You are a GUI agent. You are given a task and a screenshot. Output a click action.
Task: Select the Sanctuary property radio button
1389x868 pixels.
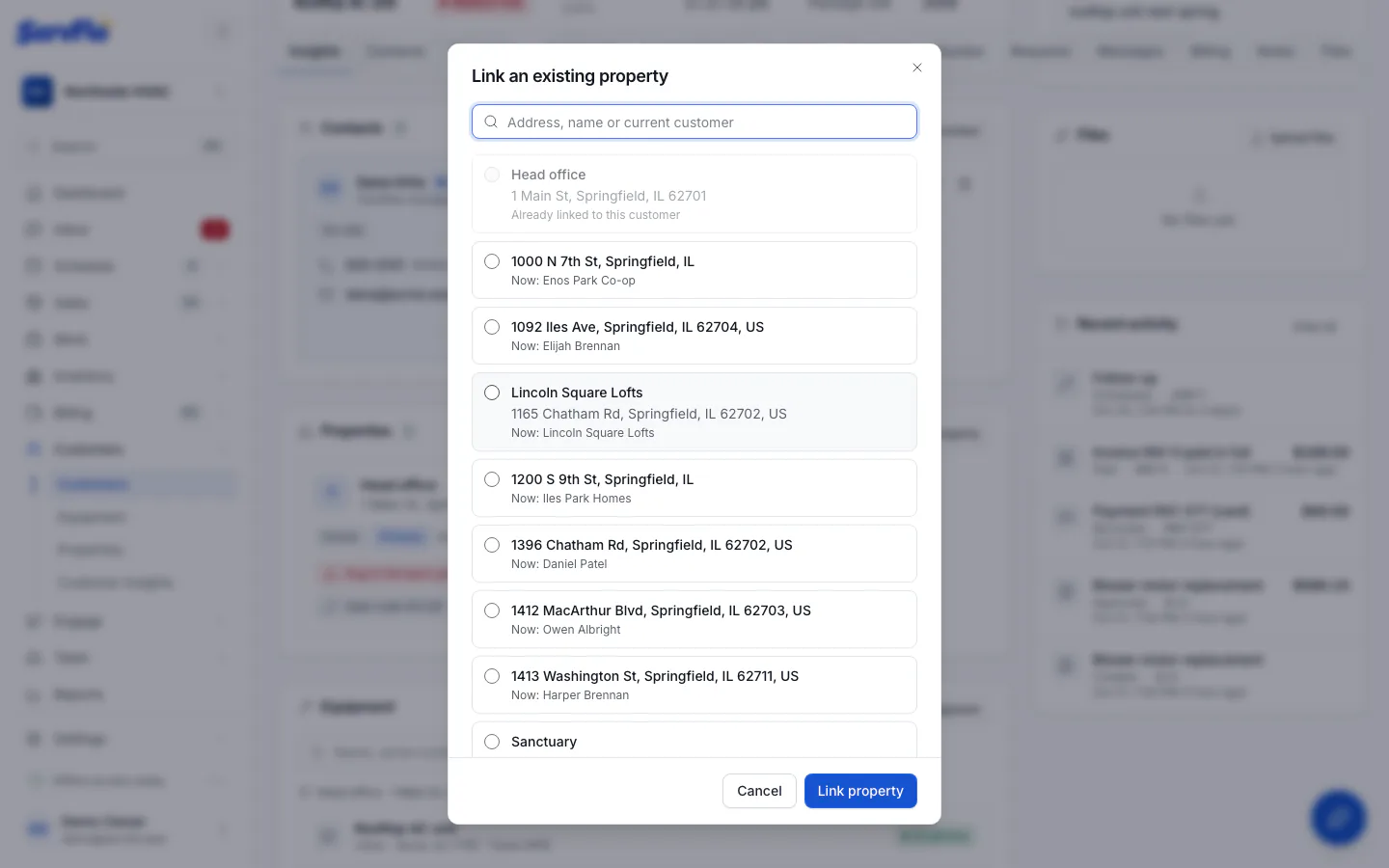coord(492,742)
